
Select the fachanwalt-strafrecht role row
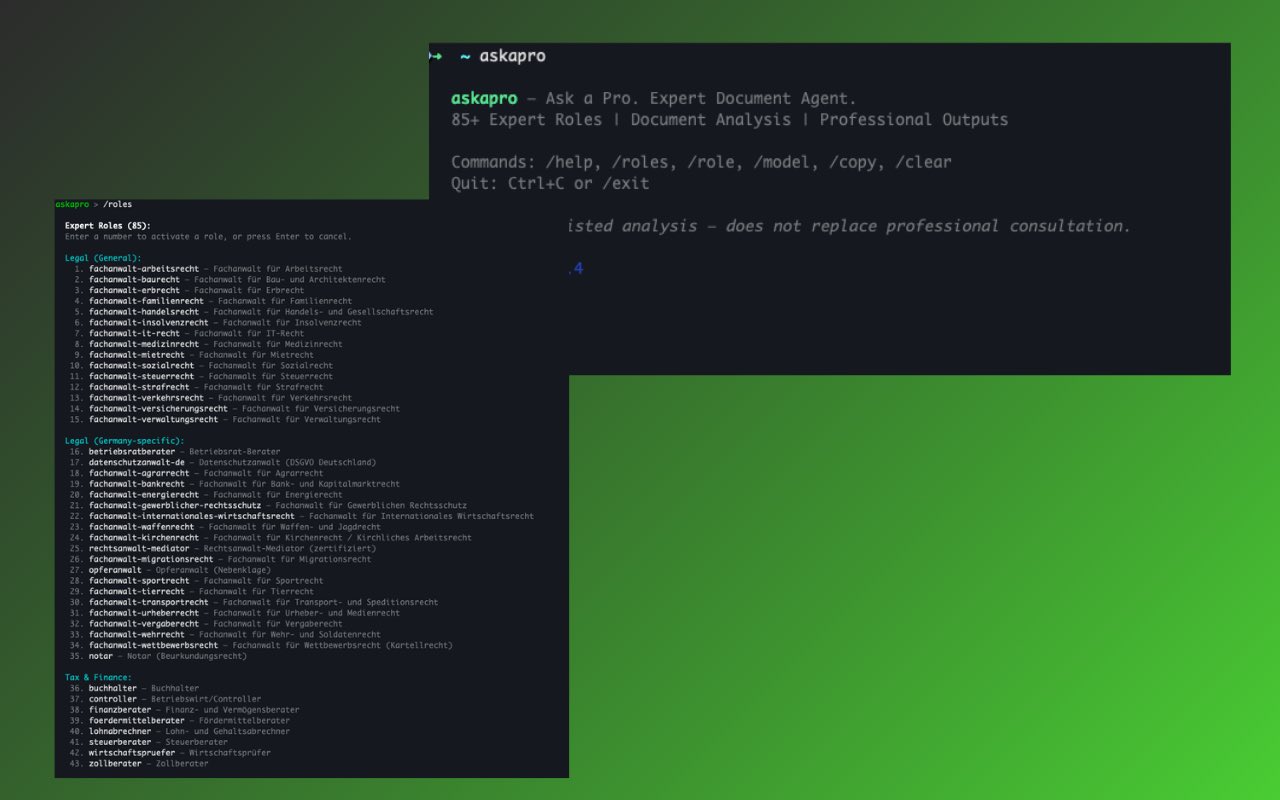[197, 387]
